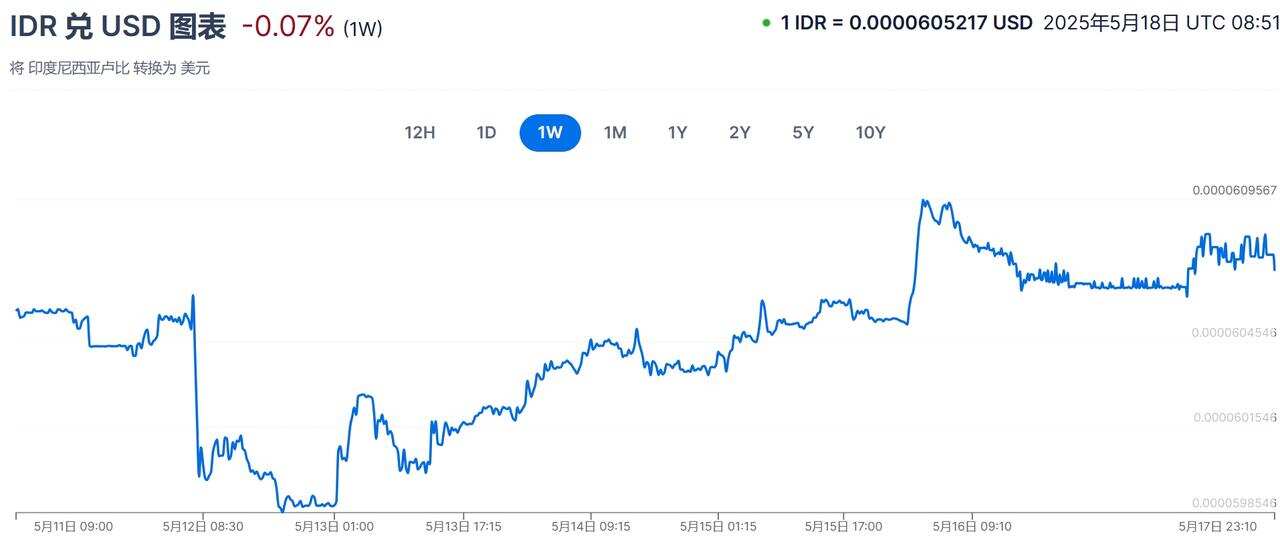The height and width of the screenshot is (540, 1280).
Task: Click the 0.0000604546 price axis label
Action: point(1234,332)
